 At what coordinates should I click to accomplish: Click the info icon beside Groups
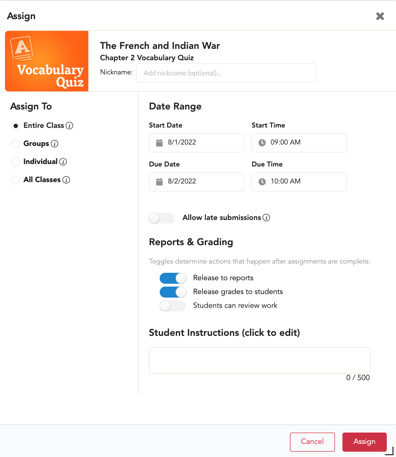click(x=54, y=144)
